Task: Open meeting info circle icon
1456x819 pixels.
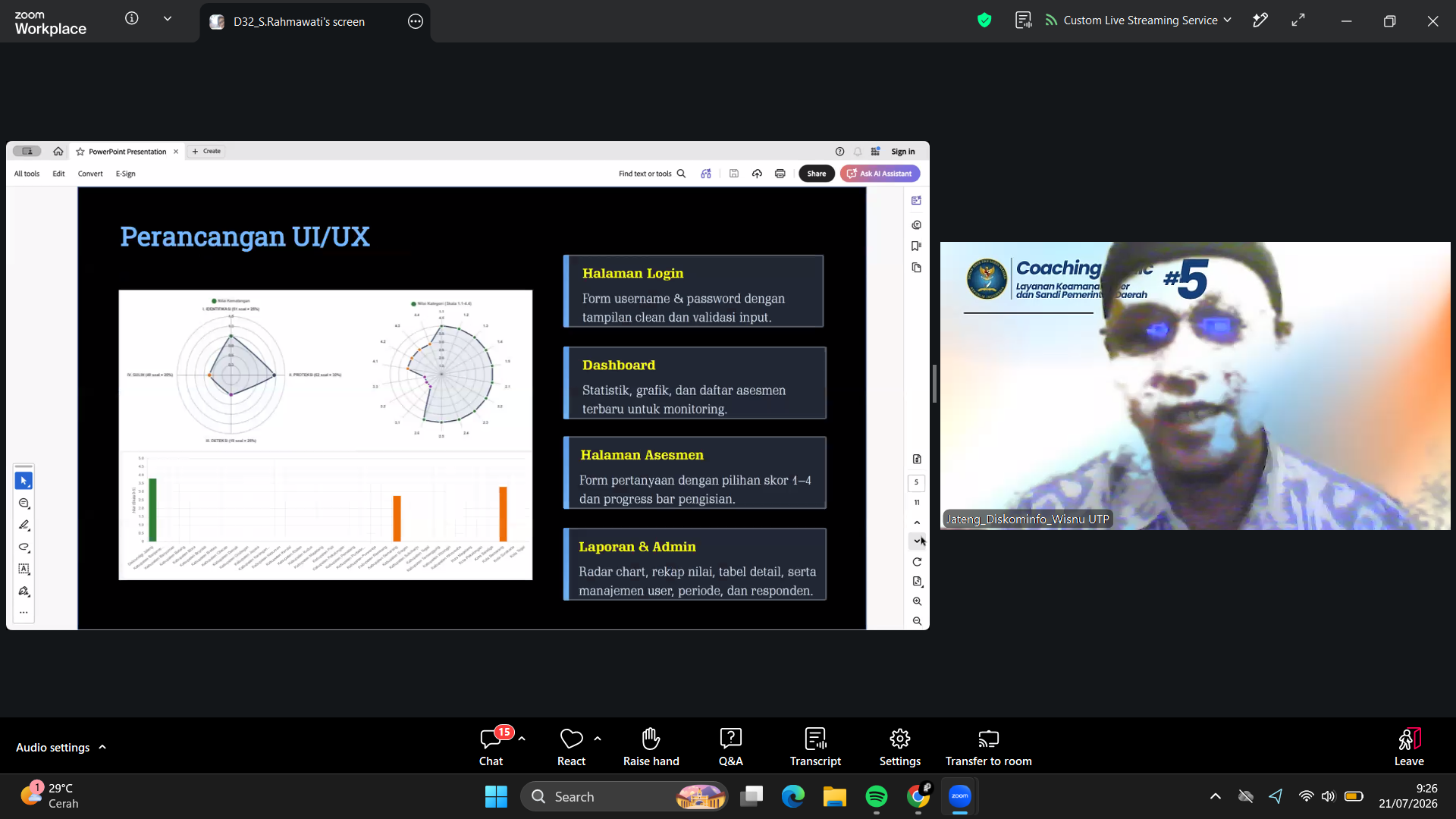Action: coord(132,19)
